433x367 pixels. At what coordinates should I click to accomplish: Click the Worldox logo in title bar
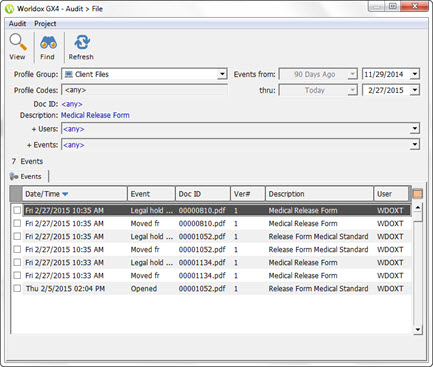(x=10, y=9)
